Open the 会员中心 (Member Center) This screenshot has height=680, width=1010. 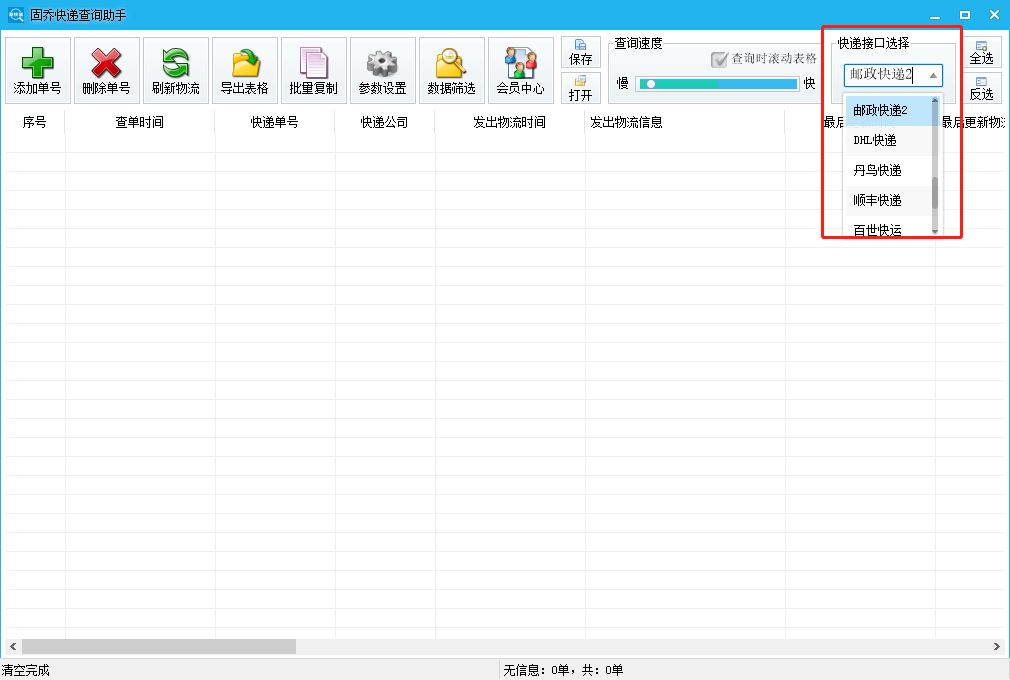520,69
